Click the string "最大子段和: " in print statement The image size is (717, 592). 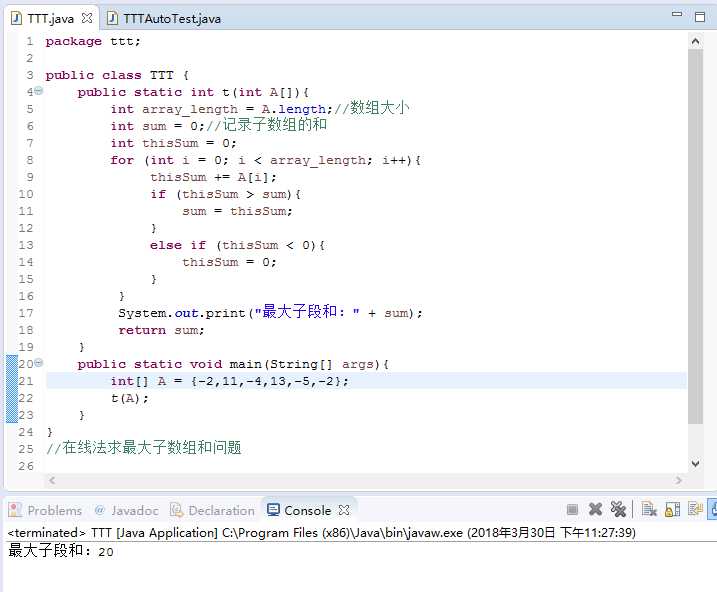(x=307, y=312)
